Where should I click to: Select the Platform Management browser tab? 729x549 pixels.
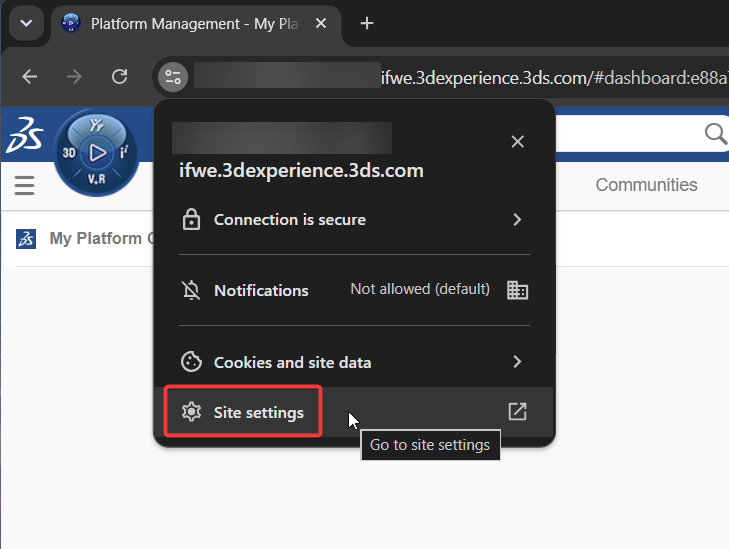tap(195, 24)
